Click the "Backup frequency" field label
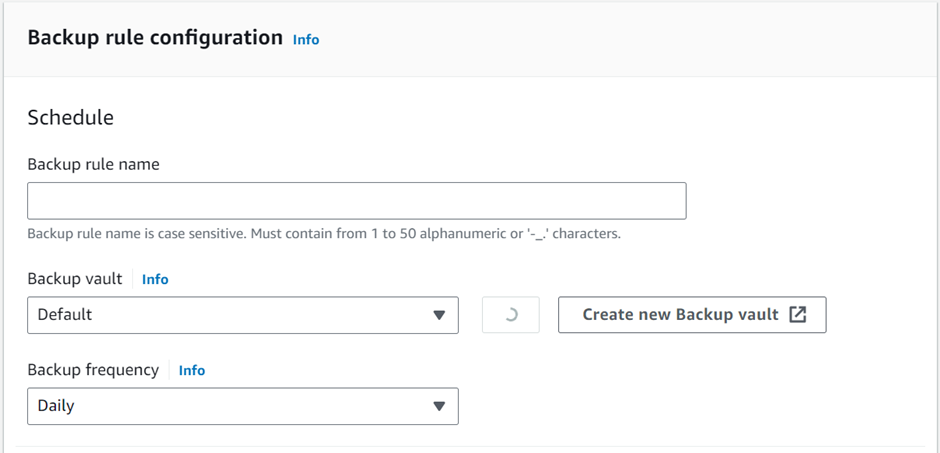Image resolution: width=940 pixels, height=453 pixels. coord(93,370)
